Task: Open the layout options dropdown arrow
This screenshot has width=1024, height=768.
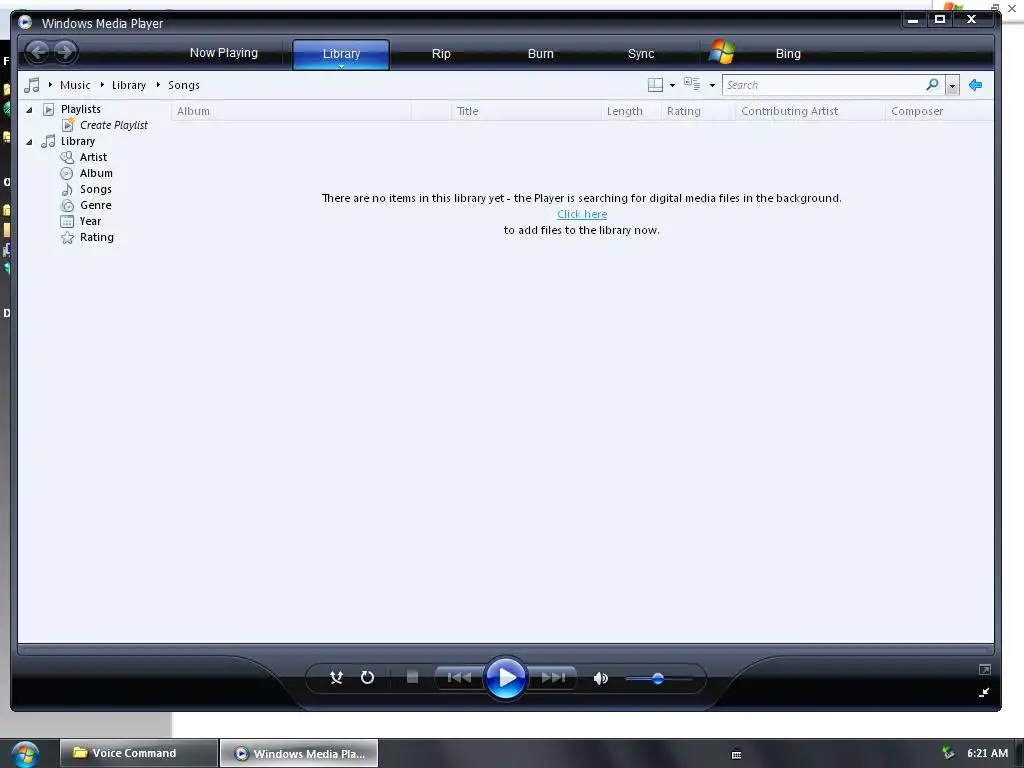Action: [672, 86]
